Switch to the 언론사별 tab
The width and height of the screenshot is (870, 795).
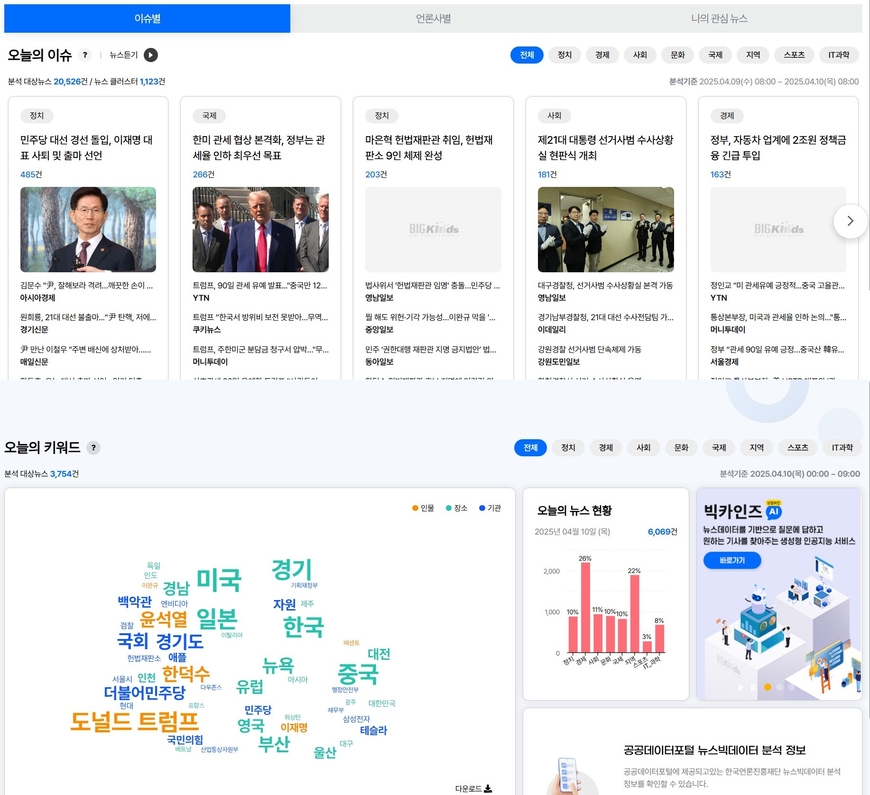[433, 18]
